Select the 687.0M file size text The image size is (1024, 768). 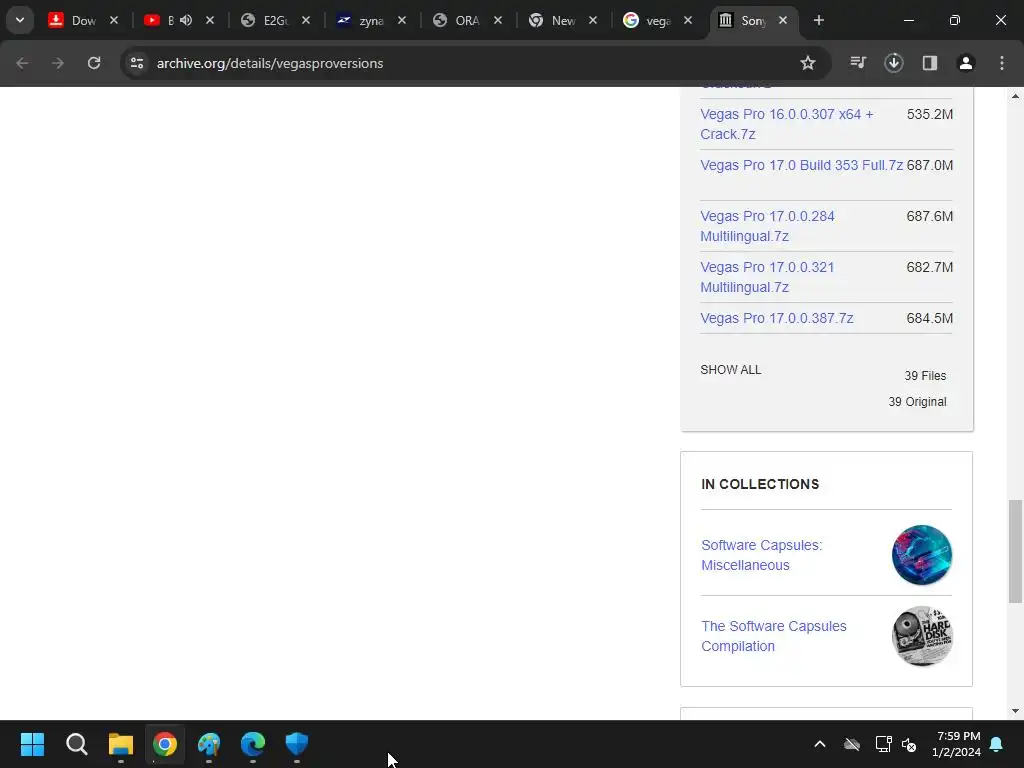929,165
